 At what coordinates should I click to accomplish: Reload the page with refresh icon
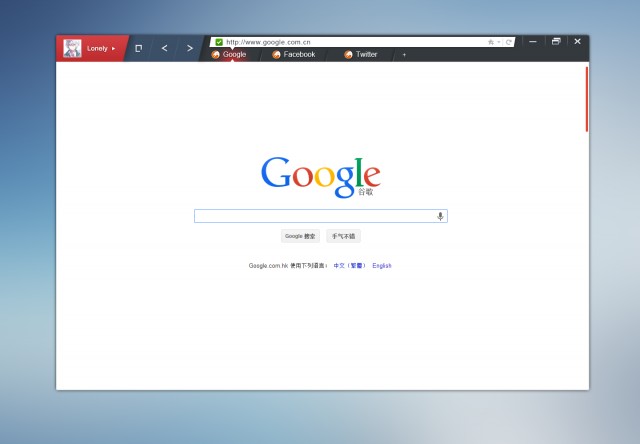point(509,42)
